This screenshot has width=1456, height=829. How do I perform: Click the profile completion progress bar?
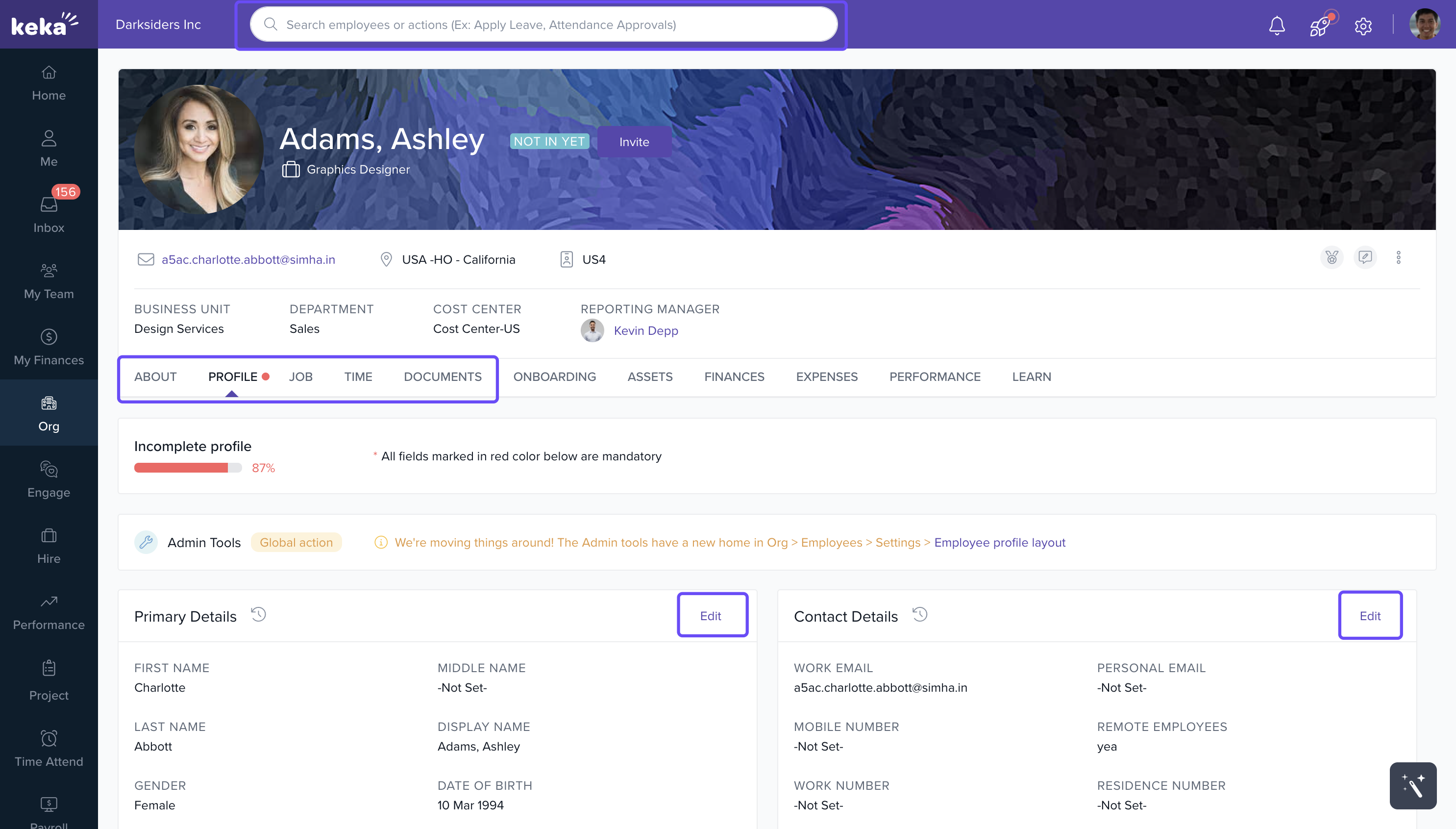[x=188, y=468]
